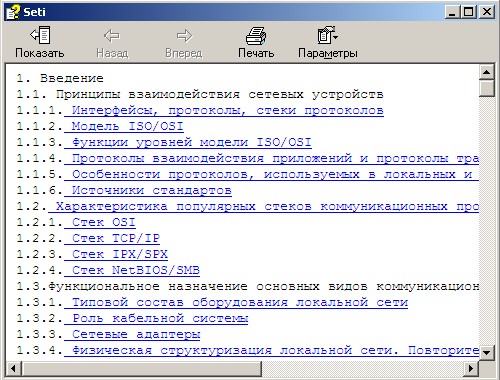This screenshot has height=380, width=500.
Task: Click text Принципы взаимодействия сетевых устройств
Action: tap(220, 94)
